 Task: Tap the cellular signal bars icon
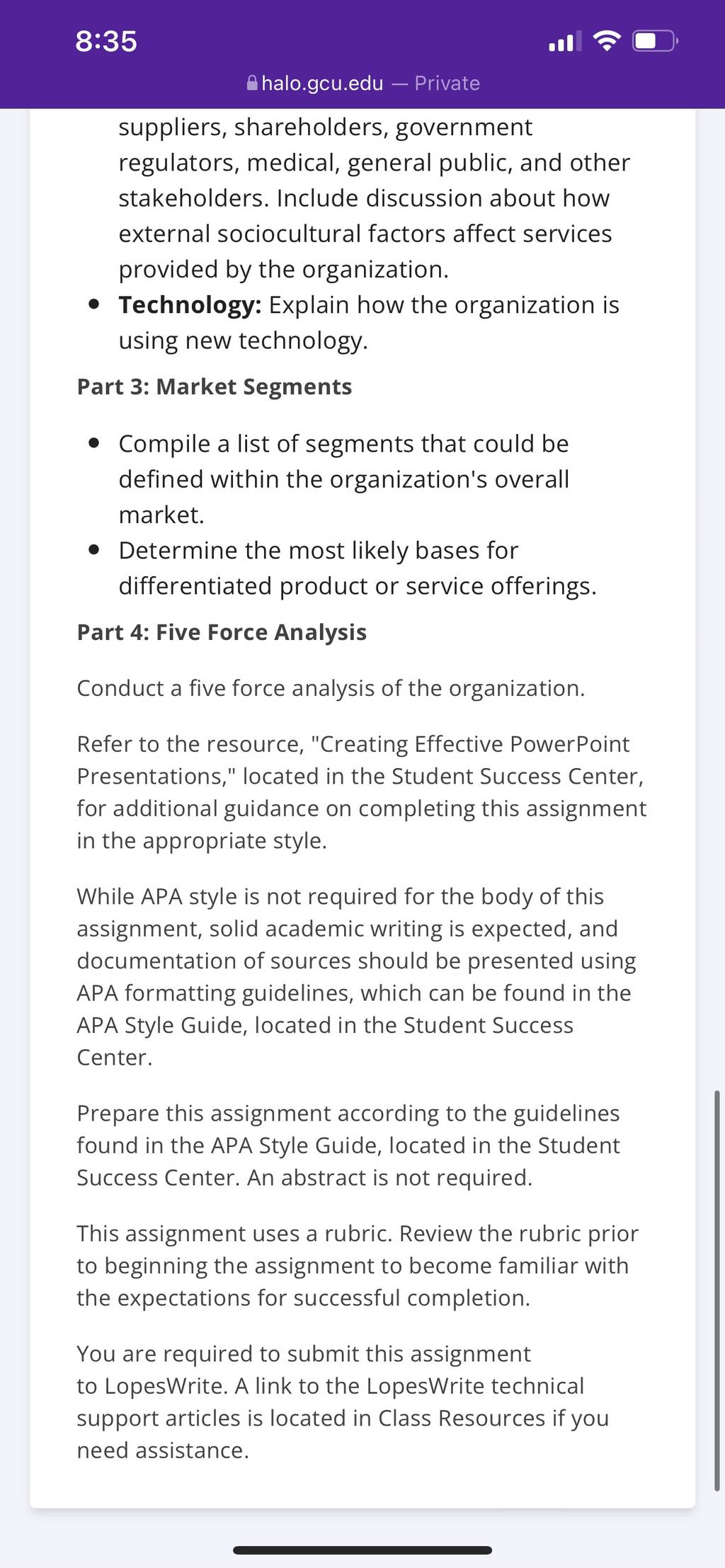pos(565,41)
